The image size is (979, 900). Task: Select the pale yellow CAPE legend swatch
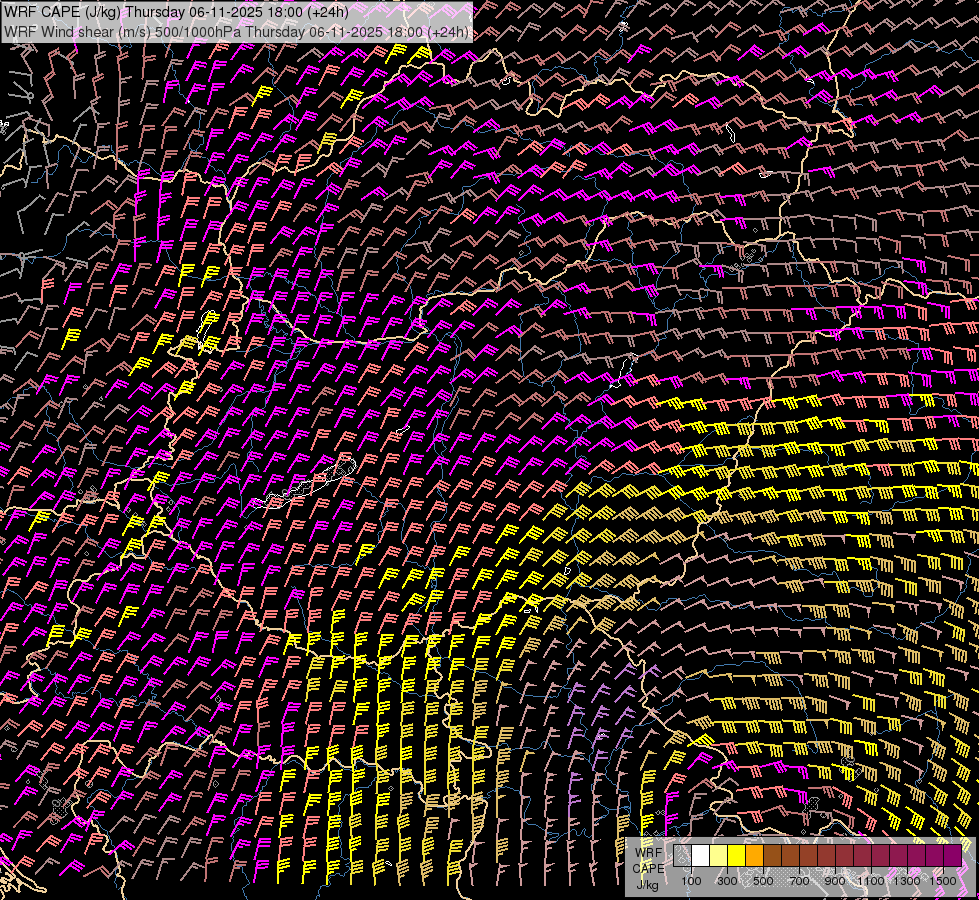[x=718, y=856]
